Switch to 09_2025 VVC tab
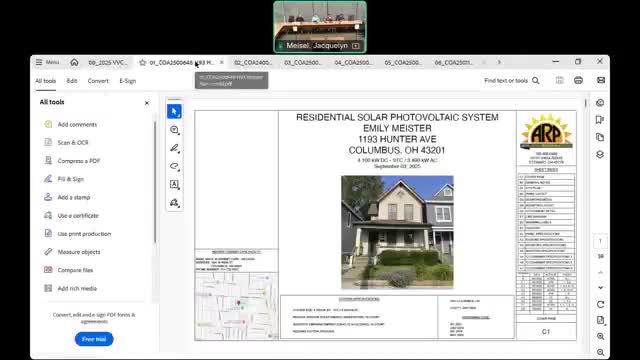This screenshot has width=640, height=360. point(108,62)
